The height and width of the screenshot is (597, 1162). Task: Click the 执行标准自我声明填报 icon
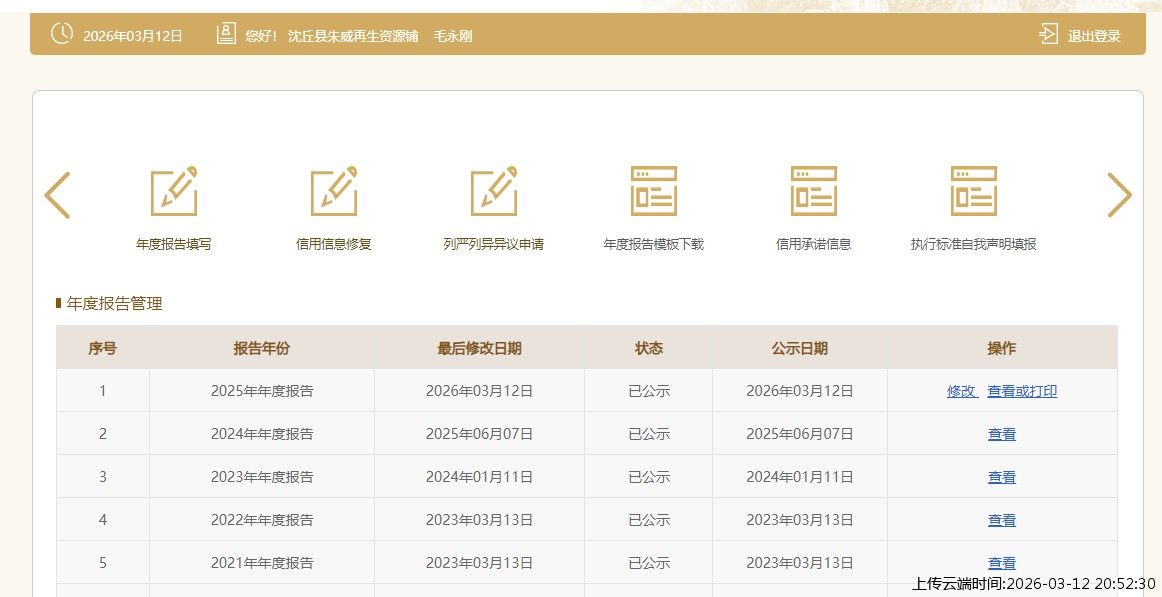pos(973,191)
